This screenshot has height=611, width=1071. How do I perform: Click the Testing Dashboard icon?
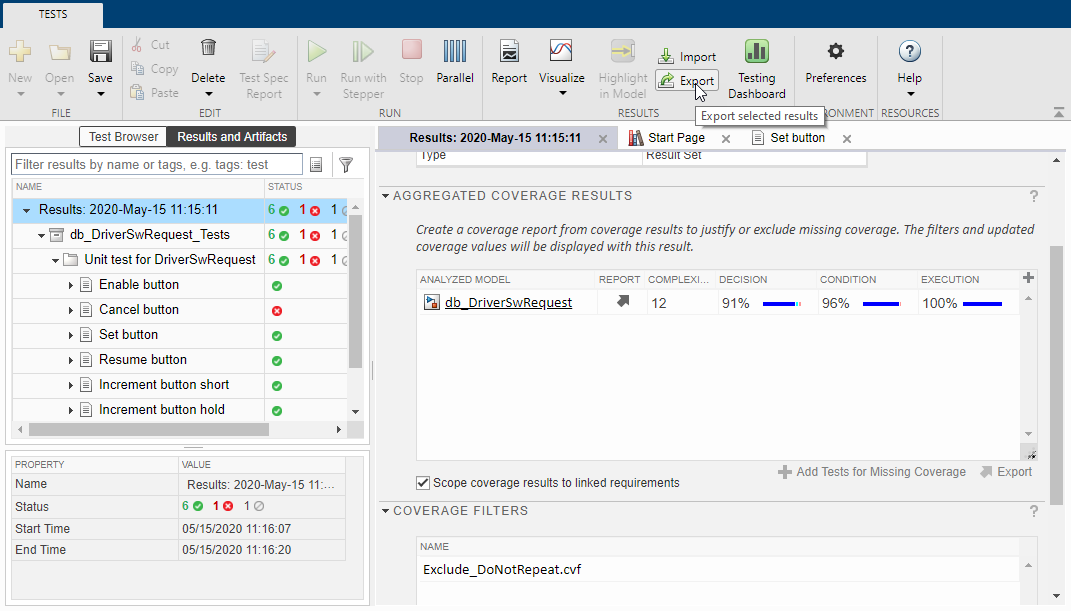coord(756,52)
